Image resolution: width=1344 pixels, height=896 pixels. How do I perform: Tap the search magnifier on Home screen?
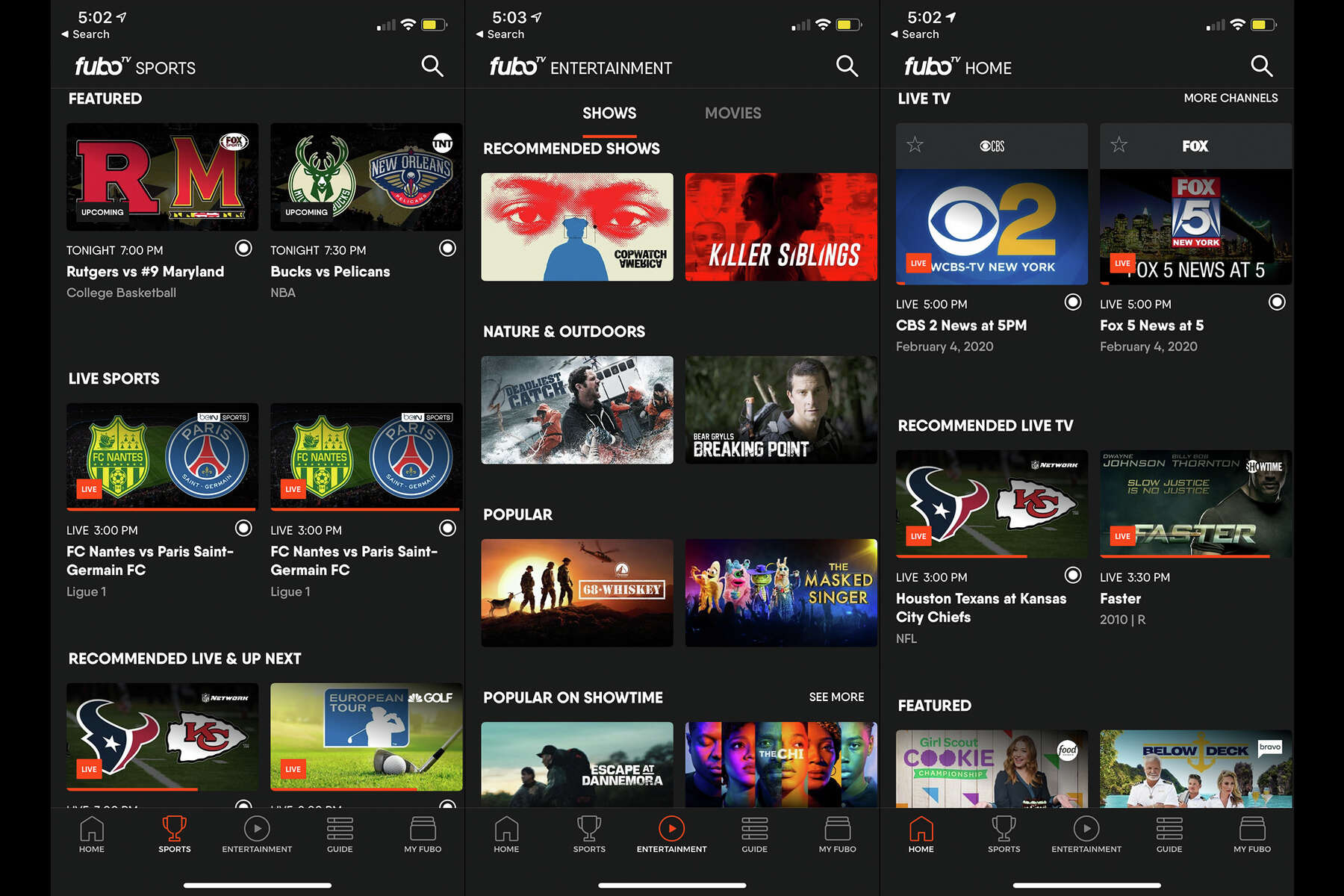click(1261, 66)
